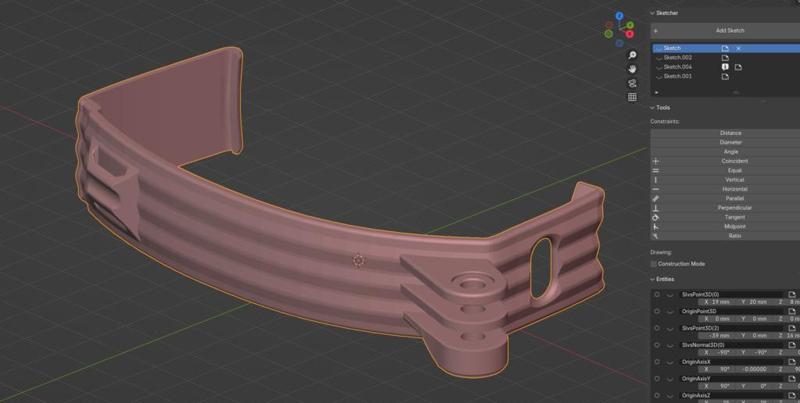Toggle the camera view icon
Image resolution: width=800 pixels, height=403 pixels.
tap(633, 83)
